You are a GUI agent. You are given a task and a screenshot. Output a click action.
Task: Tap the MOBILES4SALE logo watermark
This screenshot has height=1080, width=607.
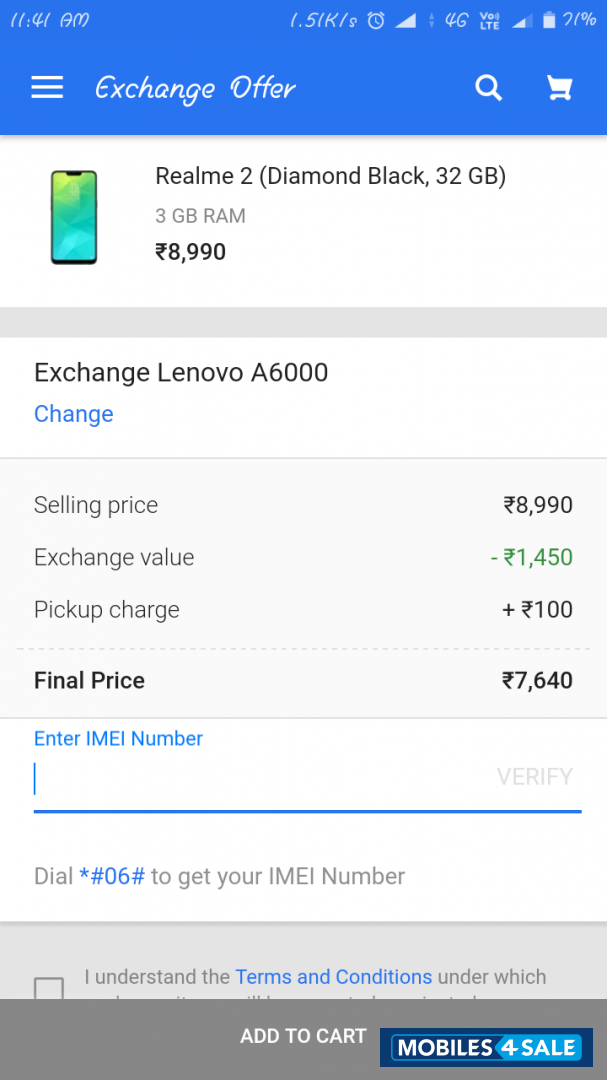(x=486, y=1047)
